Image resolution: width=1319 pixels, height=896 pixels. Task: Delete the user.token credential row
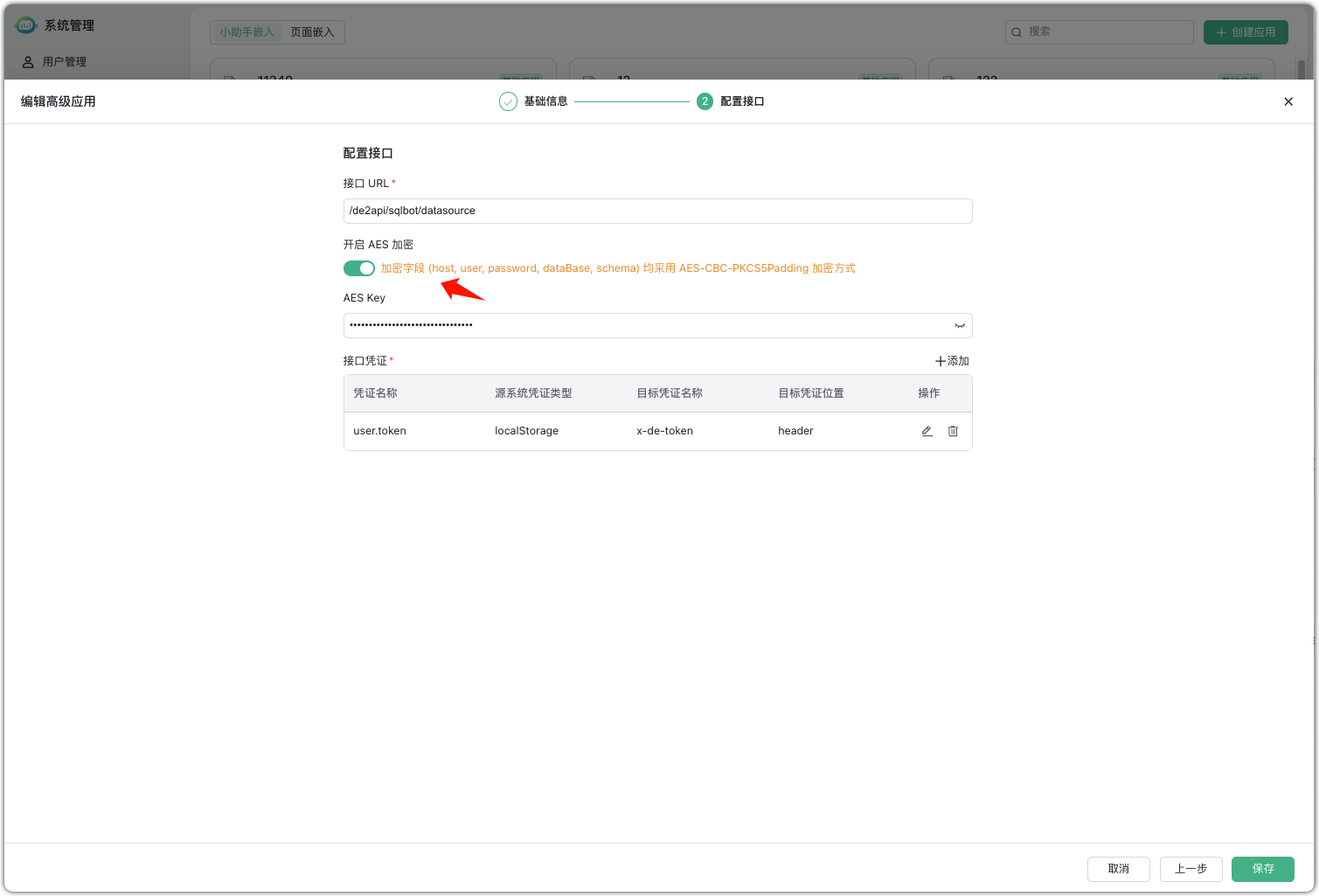click(953, 431)
